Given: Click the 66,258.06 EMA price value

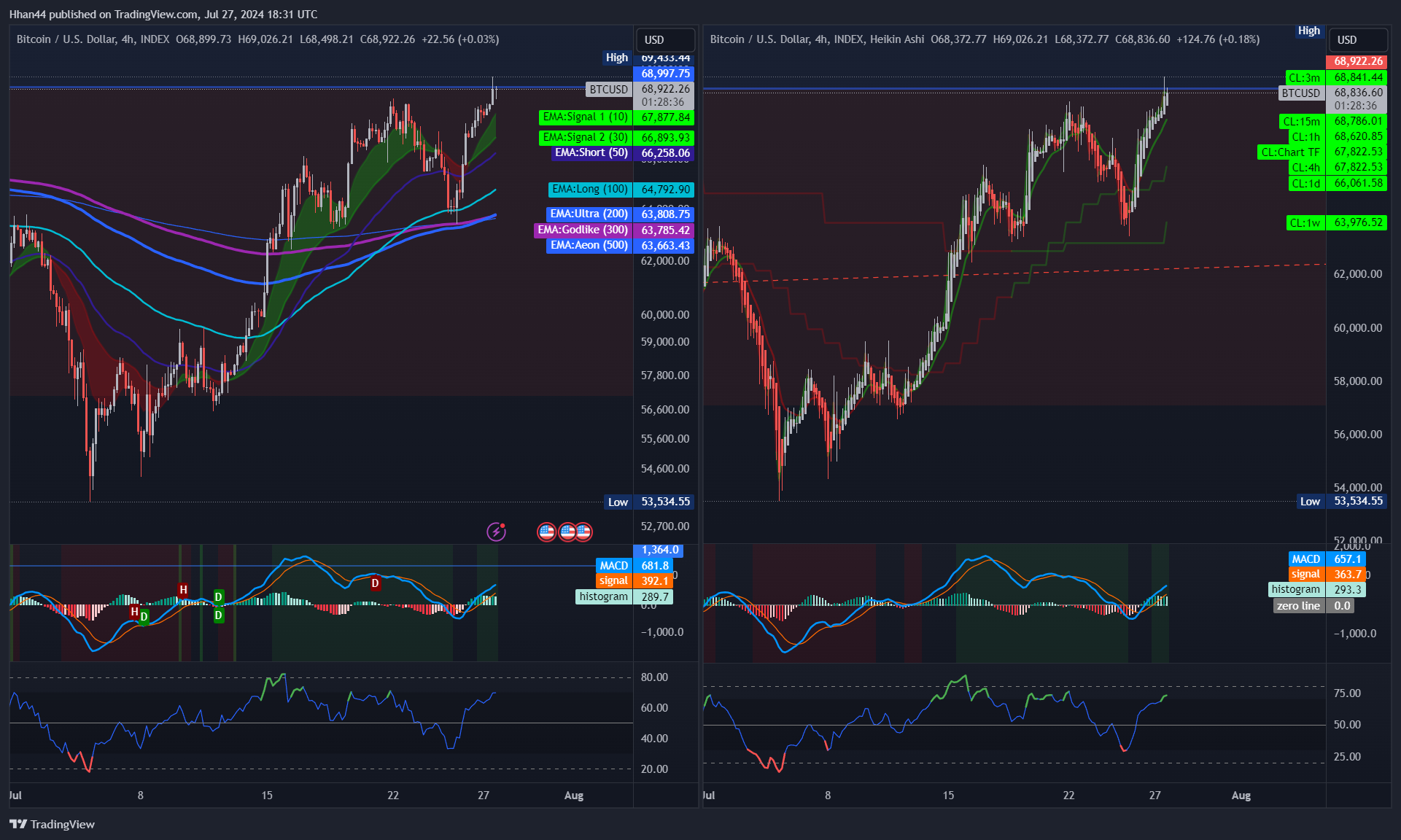Looking at the screenshot, I should [x=665, y=152].
